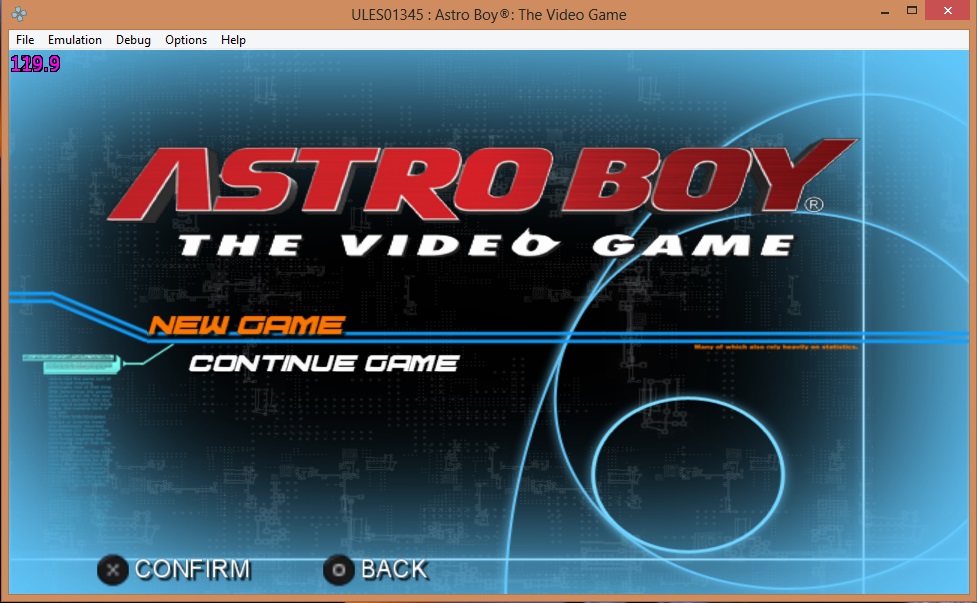Maximize the emulator window
The width and height of the screenshot is (977, 603).
[x=911, y=11]
